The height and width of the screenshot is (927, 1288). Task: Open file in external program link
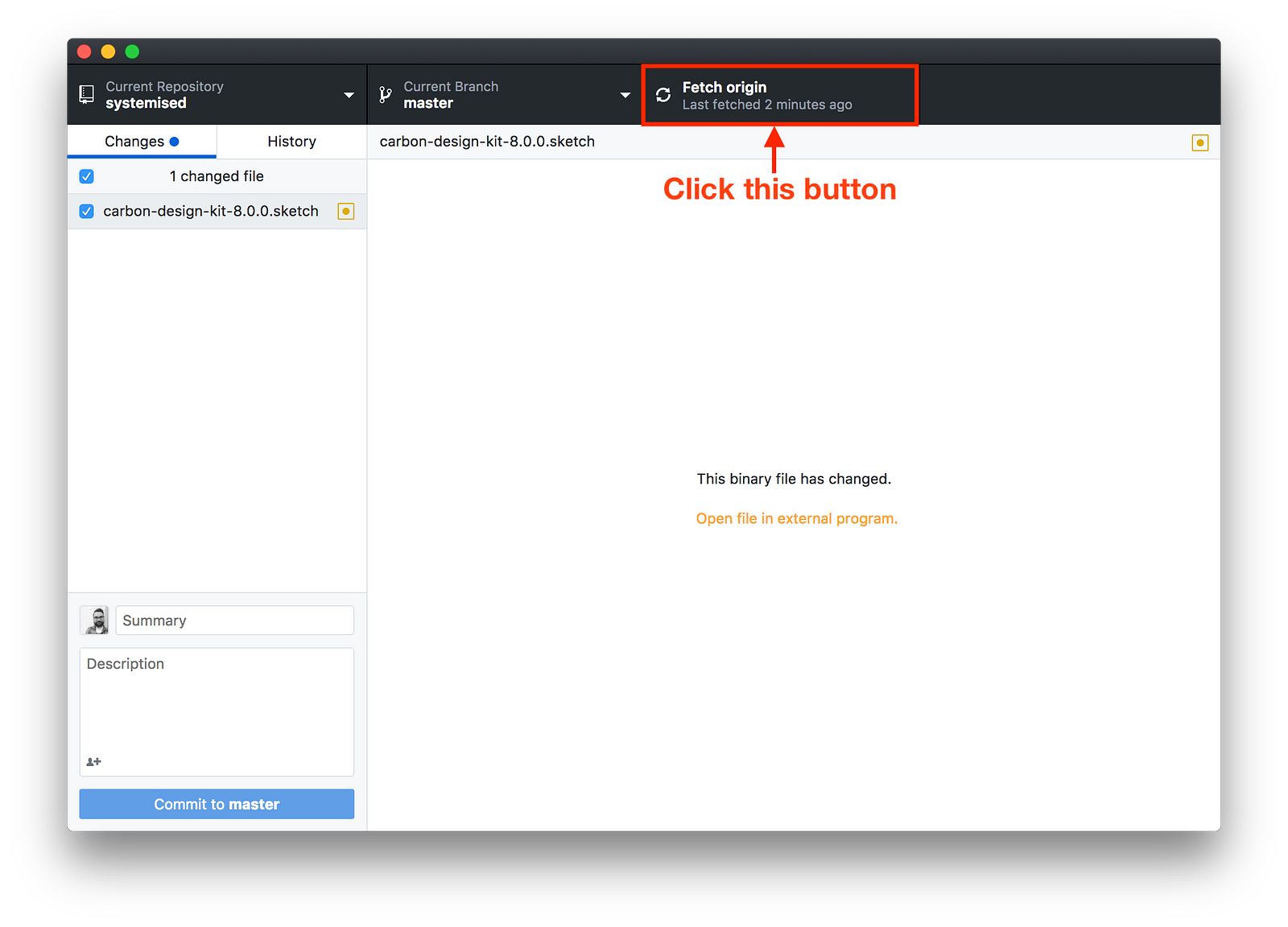tap(797, 519)
